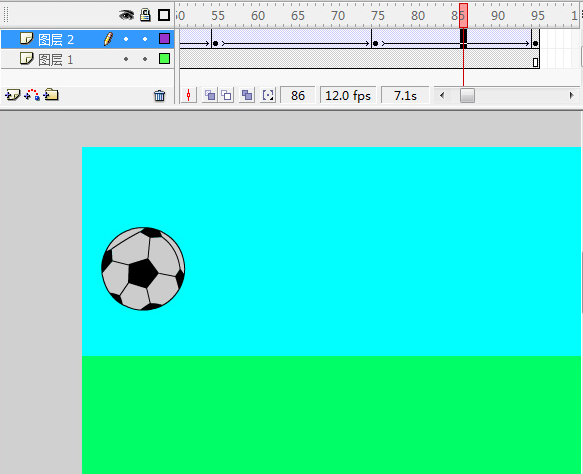The width and height of the screenshot is (583, 474).
Task: Delete layer with trash icon
Action: [160, 96]
